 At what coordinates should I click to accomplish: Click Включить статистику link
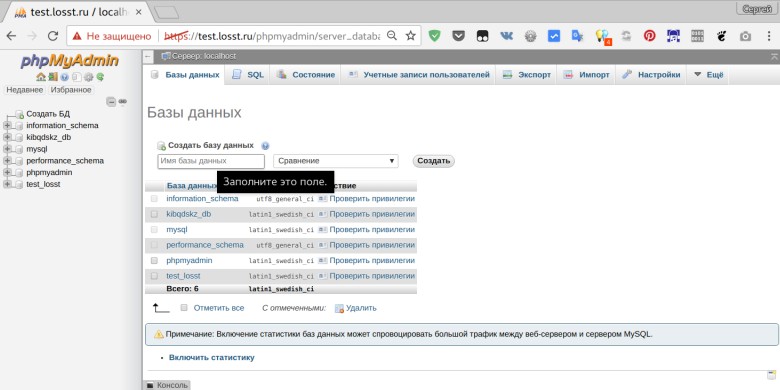211,358
